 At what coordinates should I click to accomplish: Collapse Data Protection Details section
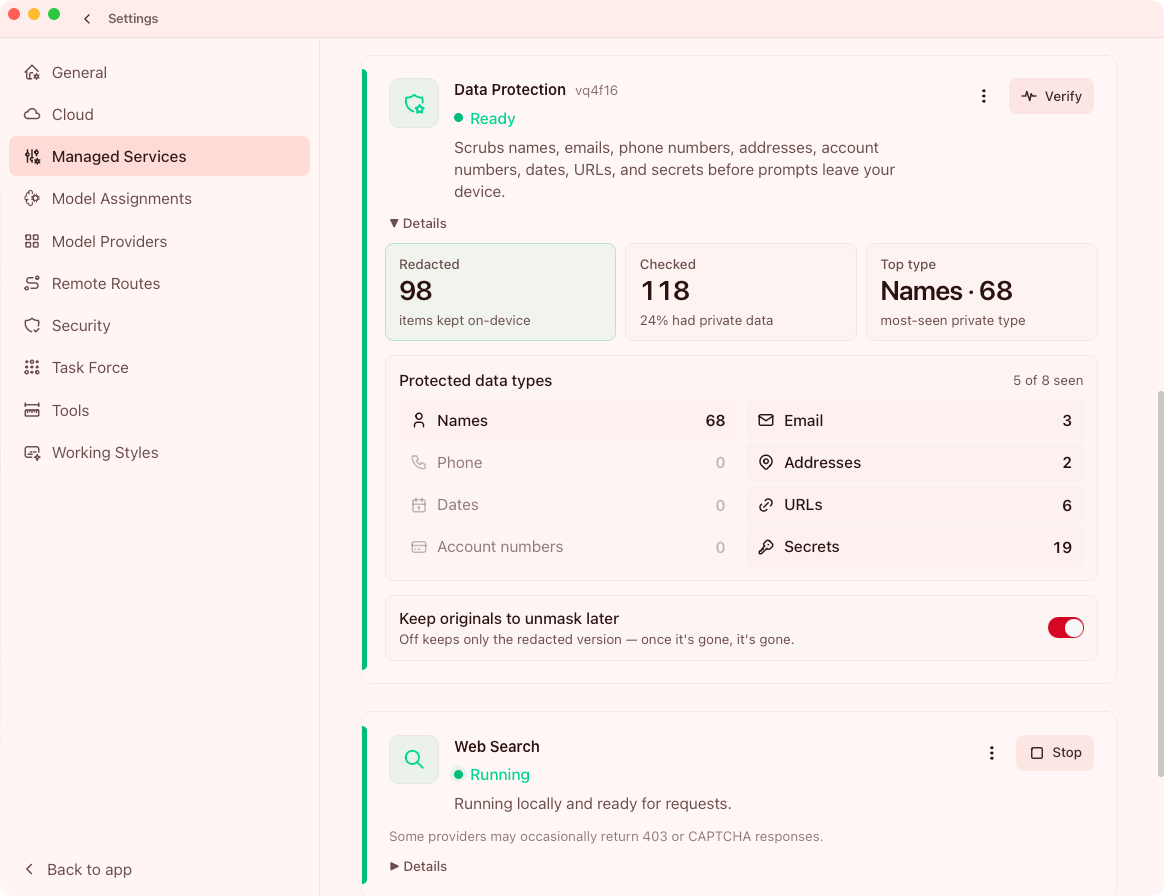[418, 223]
